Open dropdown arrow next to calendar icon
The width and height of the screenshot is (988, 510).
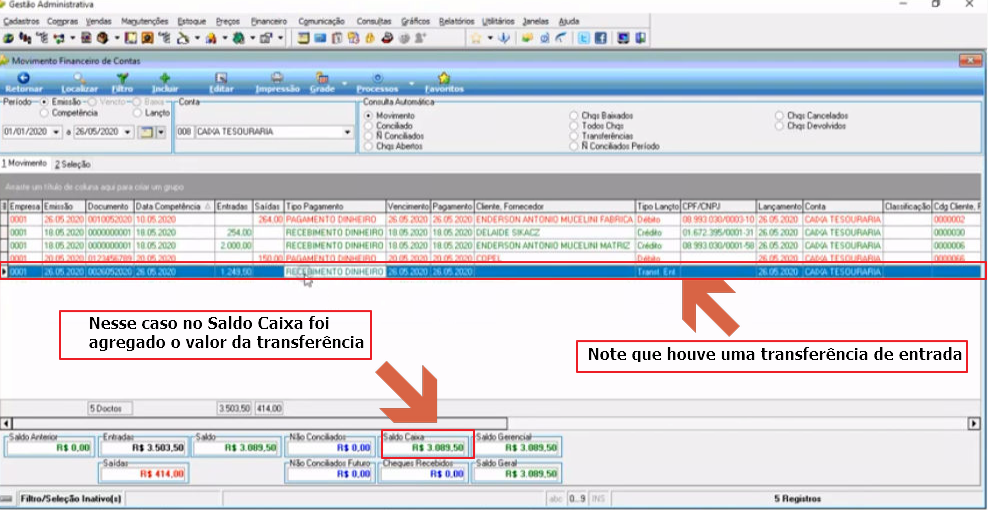[x=160, y=132]
